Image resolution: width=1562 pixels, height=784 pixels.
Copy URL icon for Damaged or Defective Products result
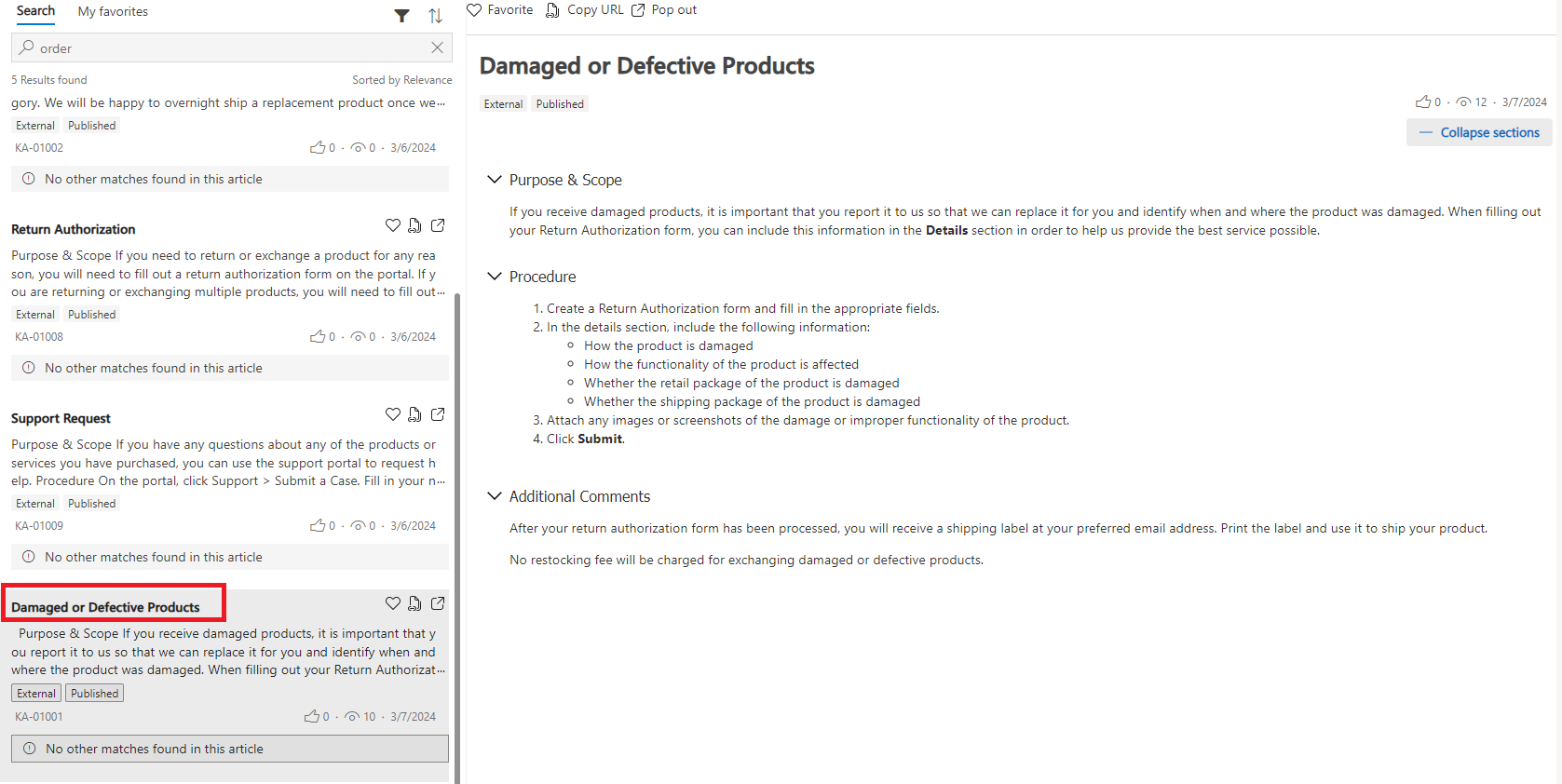click(414, 603)
